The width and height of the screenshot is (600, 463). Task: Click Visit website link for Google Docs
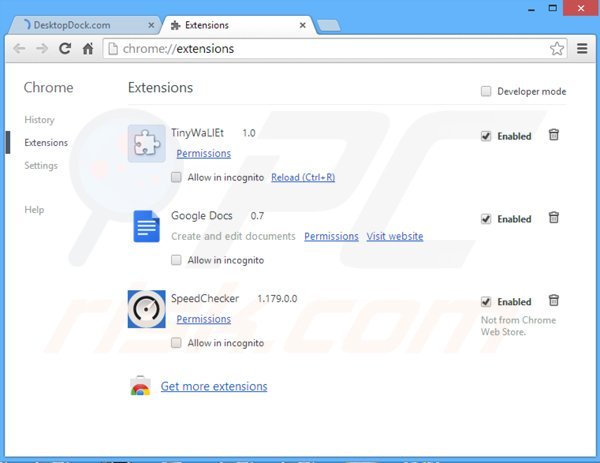[x=394, y=236]
